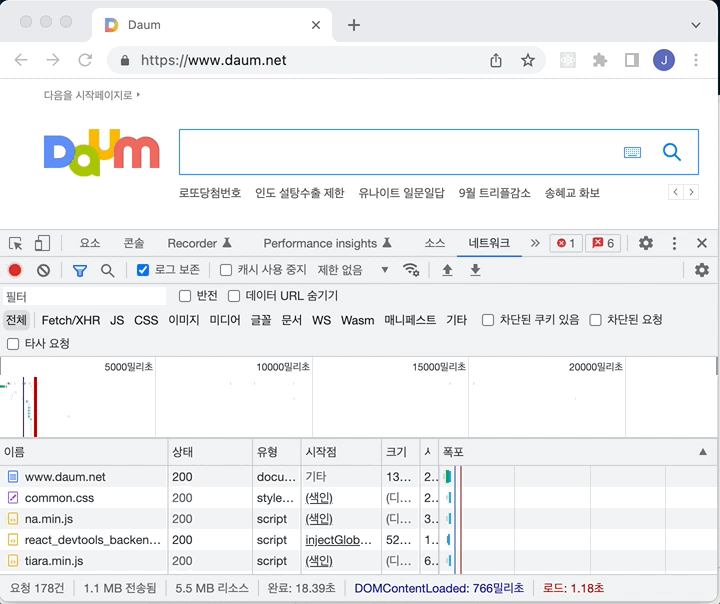720x604 pixels.
Task: Clear the network log
Action: pos(44,270)
